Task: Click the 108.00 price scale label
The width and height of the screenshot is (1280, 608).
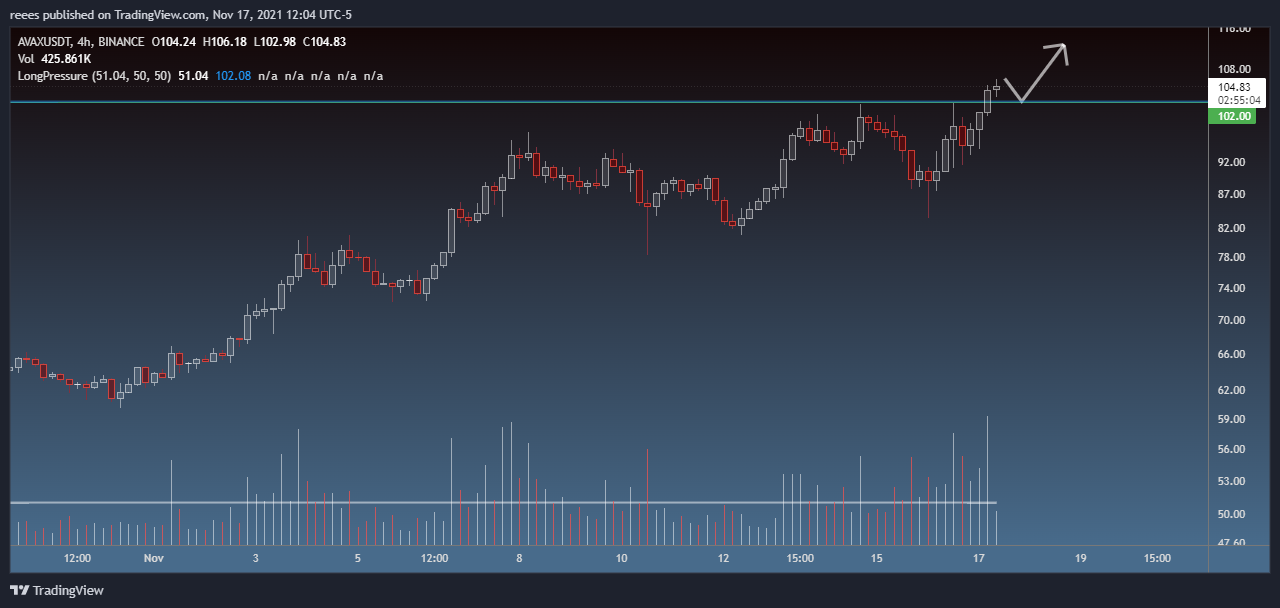Action: tap(1234, 69)
